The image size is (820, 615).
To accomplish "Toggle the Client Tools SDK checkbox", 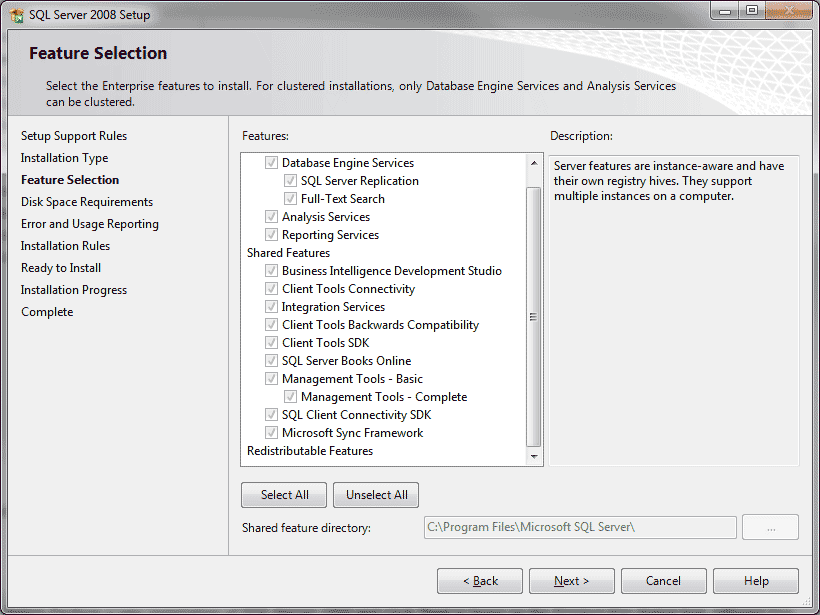I will pos(271,343).
